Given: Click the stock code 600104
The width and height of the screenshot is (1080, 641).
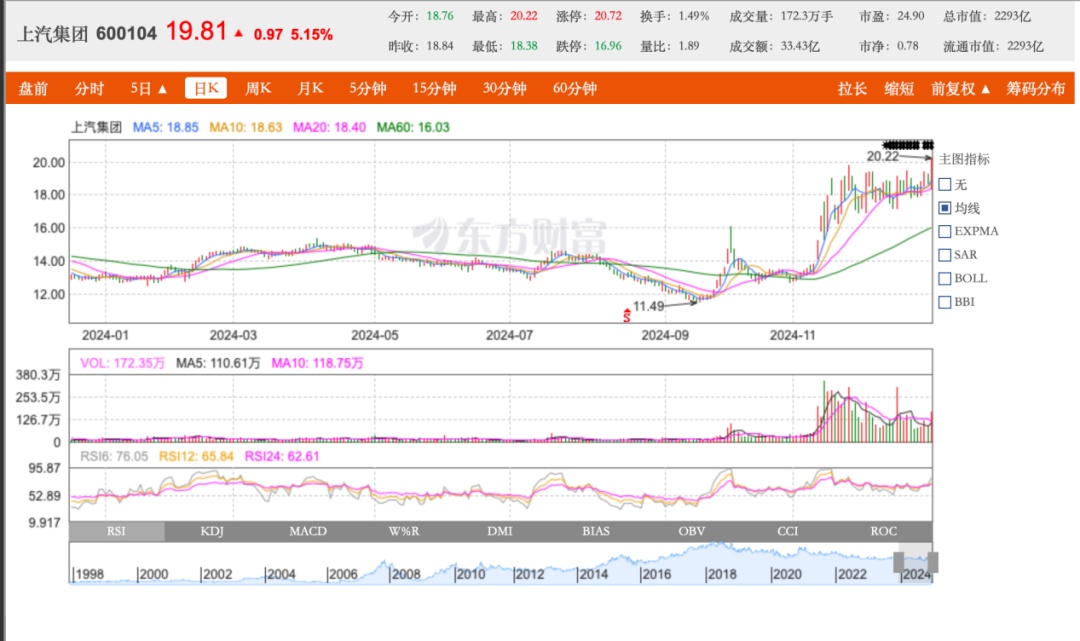Looking at the screenshot, I should pos(127,34).
